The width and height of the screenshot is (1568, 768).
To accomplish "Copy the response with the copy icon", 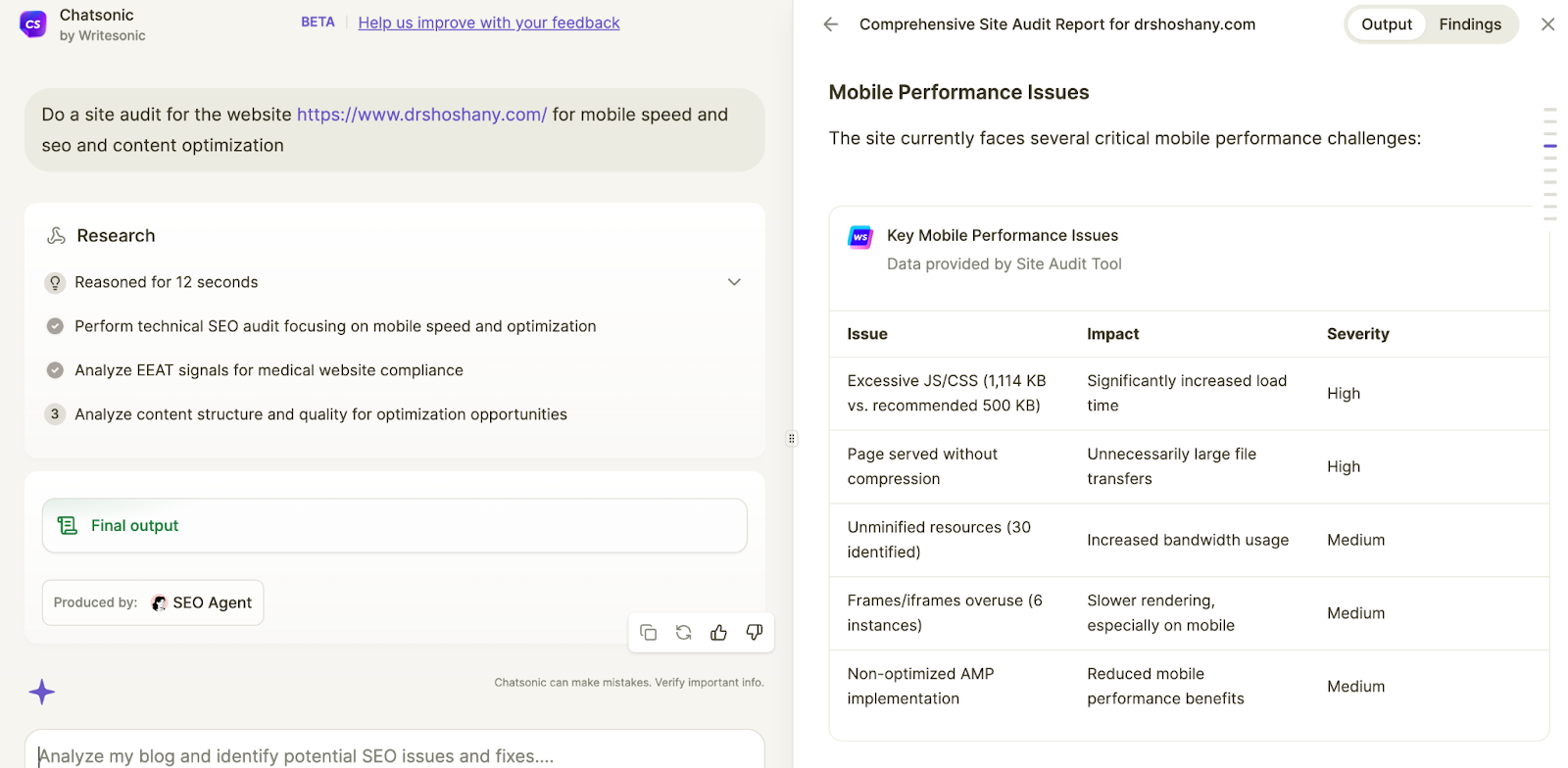I will click(648, 633).
